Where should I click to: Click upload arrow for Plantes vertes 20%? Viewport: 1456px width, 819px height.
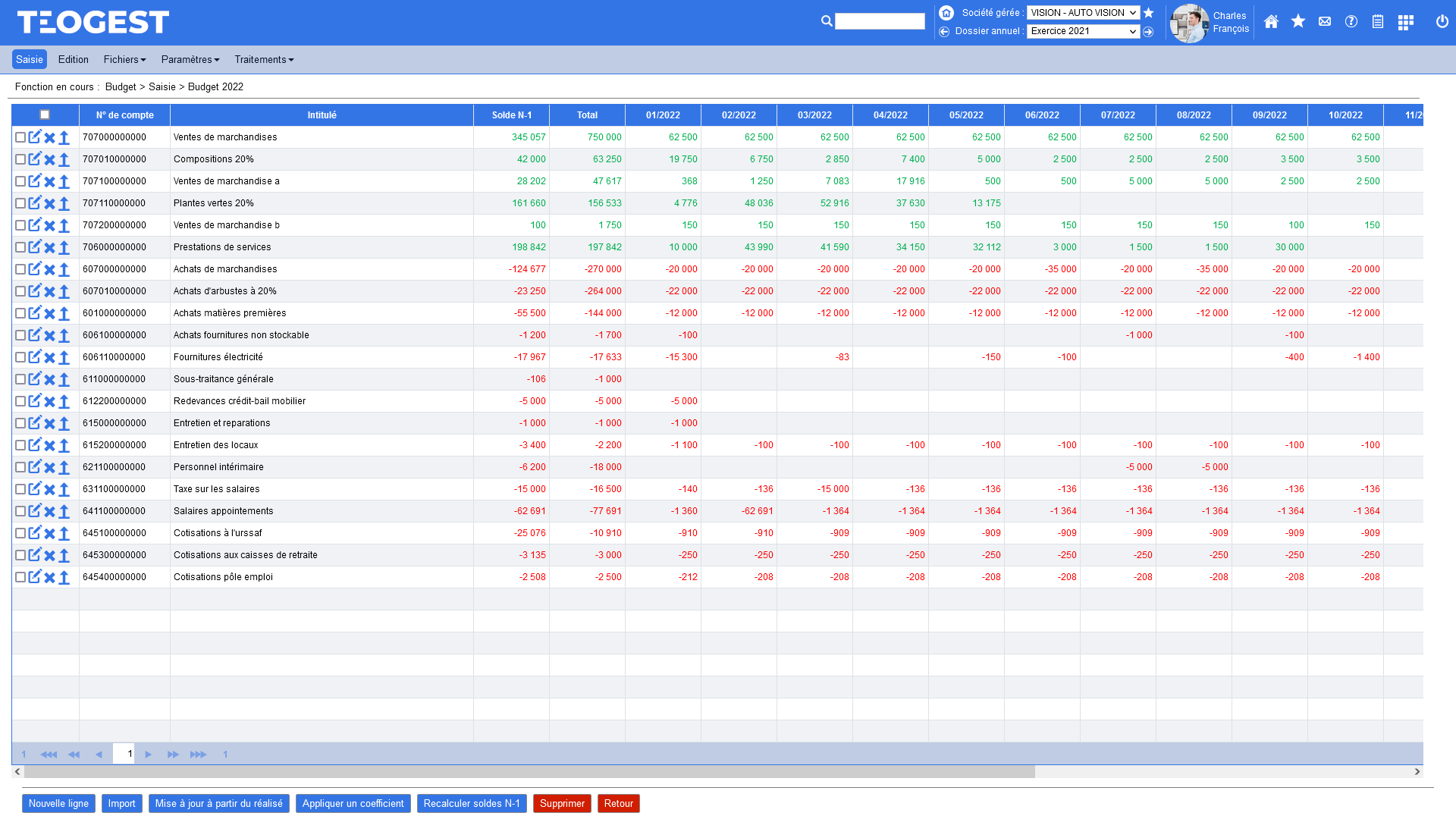[x=64, y=204]
